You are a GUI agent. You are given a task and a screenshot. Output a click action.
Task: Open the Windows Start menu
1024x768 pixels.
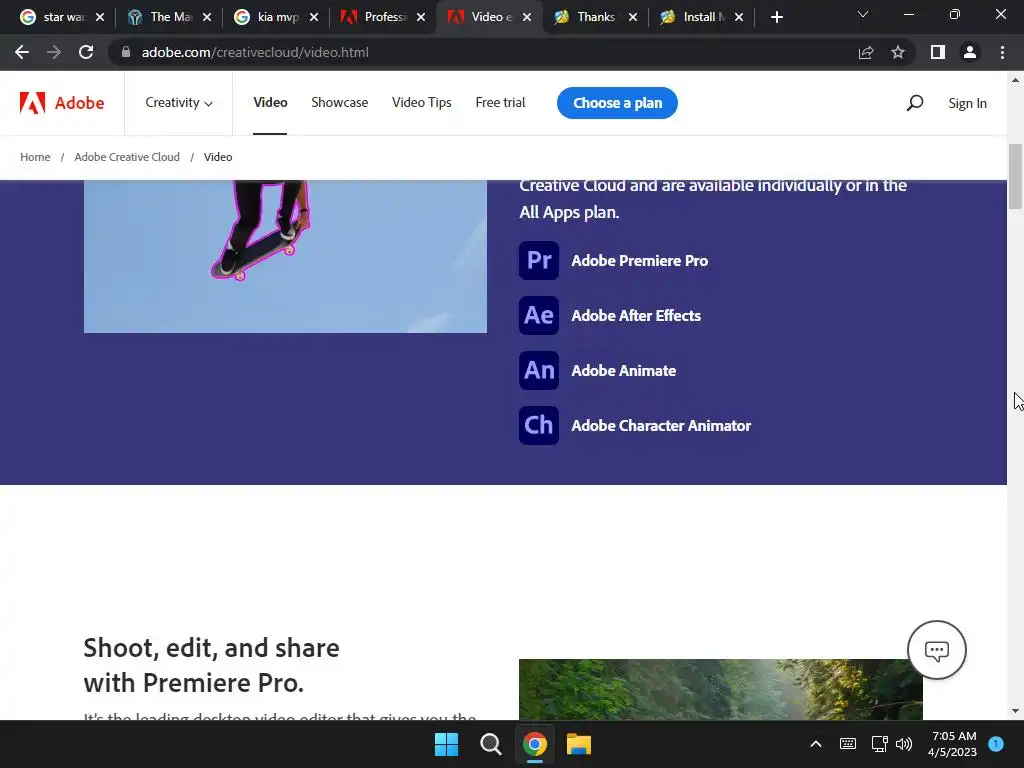pos(447,744)
